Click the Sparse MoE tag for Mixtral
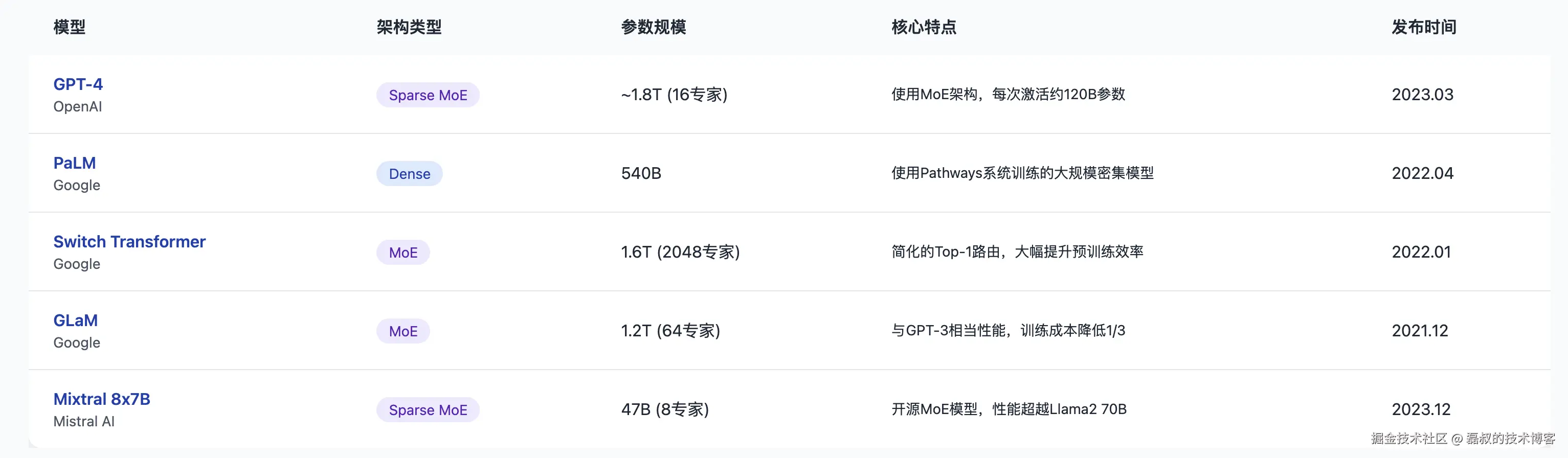Screen dimensions: 1568x458 point(428,410)
